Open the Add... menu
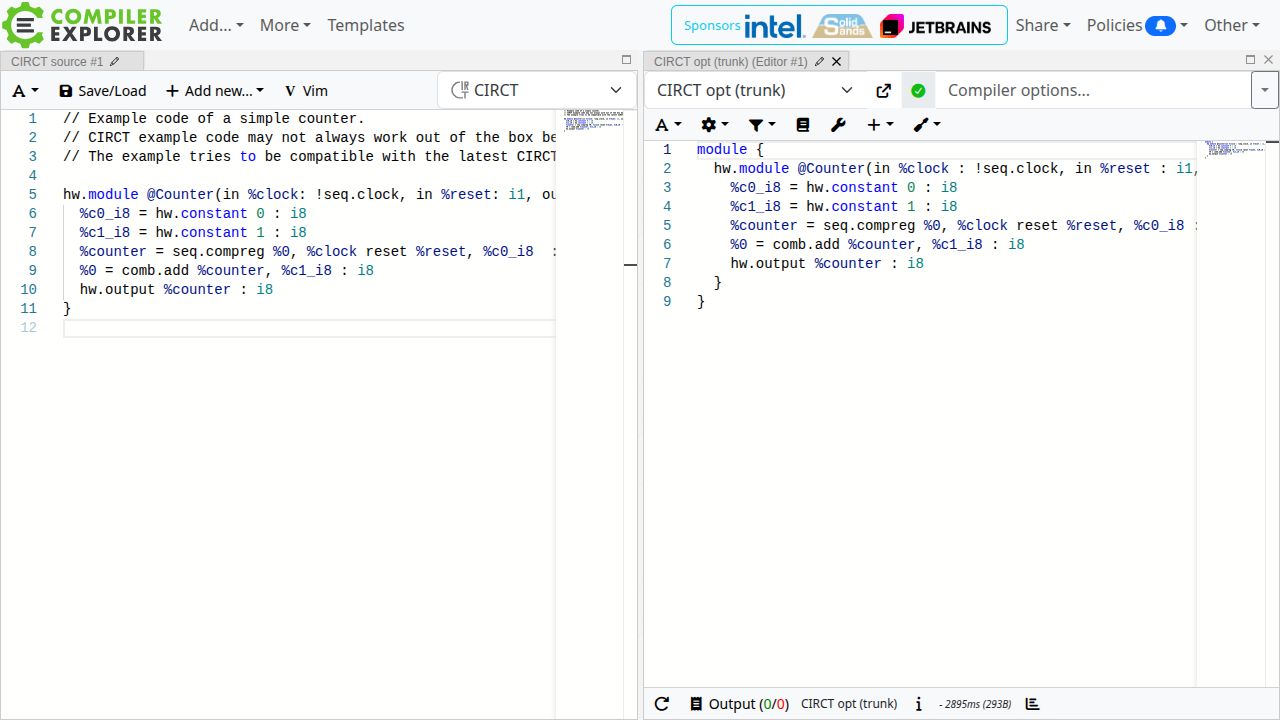Viewport: 1280px width, 720px height. [x=216, y=25]
